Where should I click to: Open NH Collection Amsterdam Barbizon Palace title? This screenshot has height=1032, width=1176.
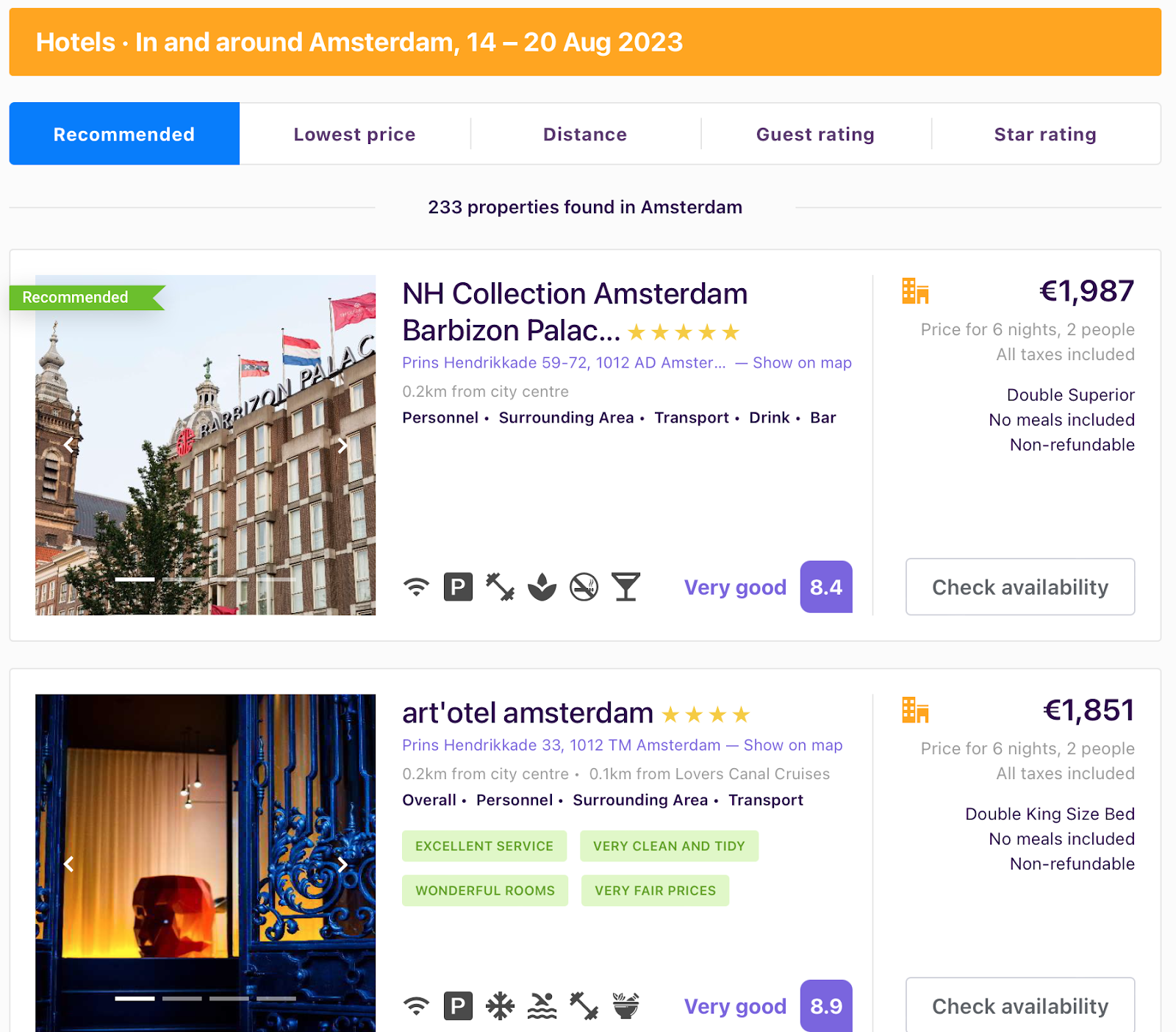point(575,312)
